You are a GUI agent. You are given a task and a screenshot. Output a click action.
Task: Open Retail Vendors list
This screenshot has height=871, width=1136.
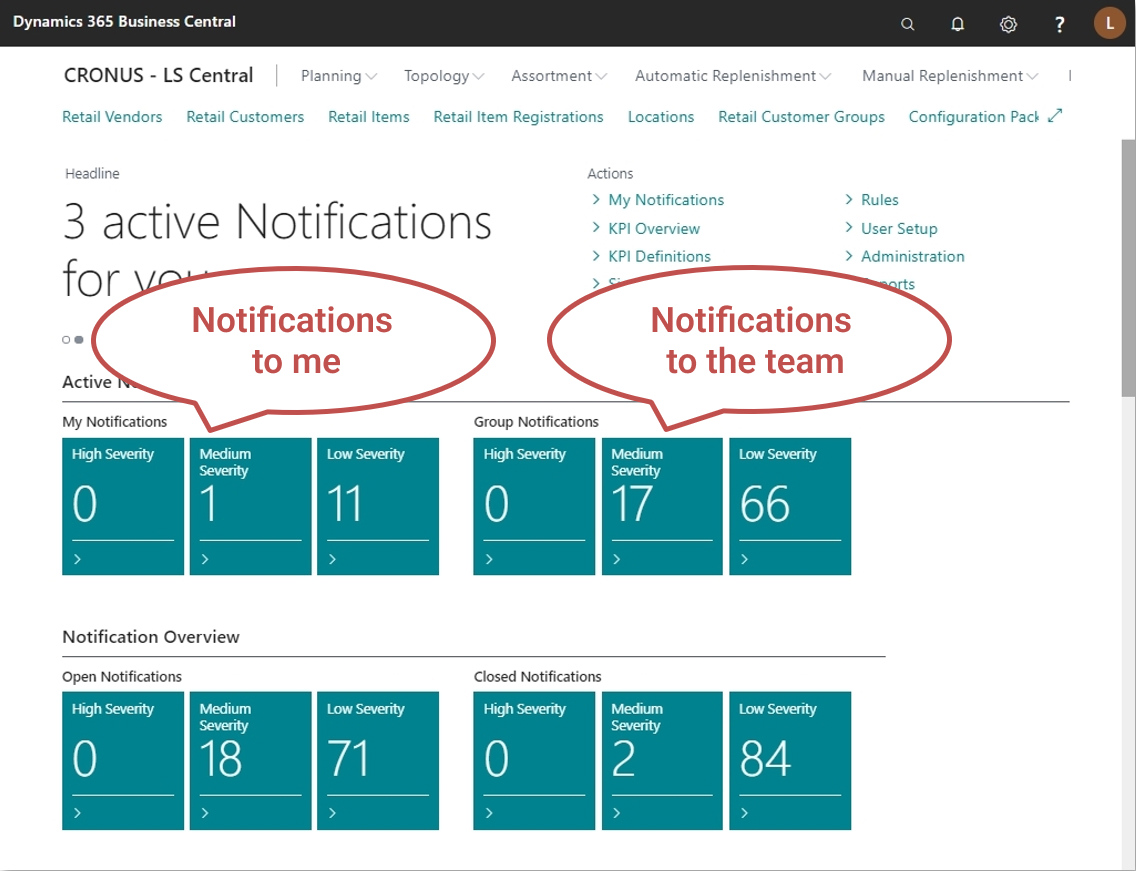pos(112,117)
